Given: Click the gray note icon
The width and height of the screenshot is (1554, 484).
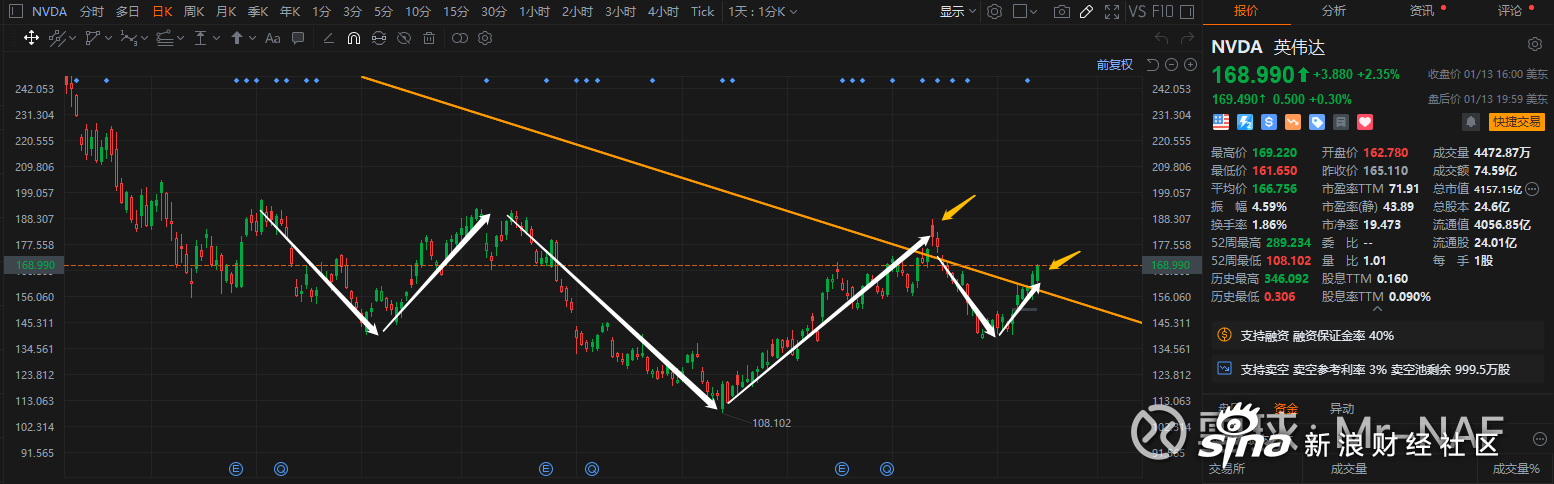Looking at the screenshot, I should pyautogui.click(x=1341, y=122).
